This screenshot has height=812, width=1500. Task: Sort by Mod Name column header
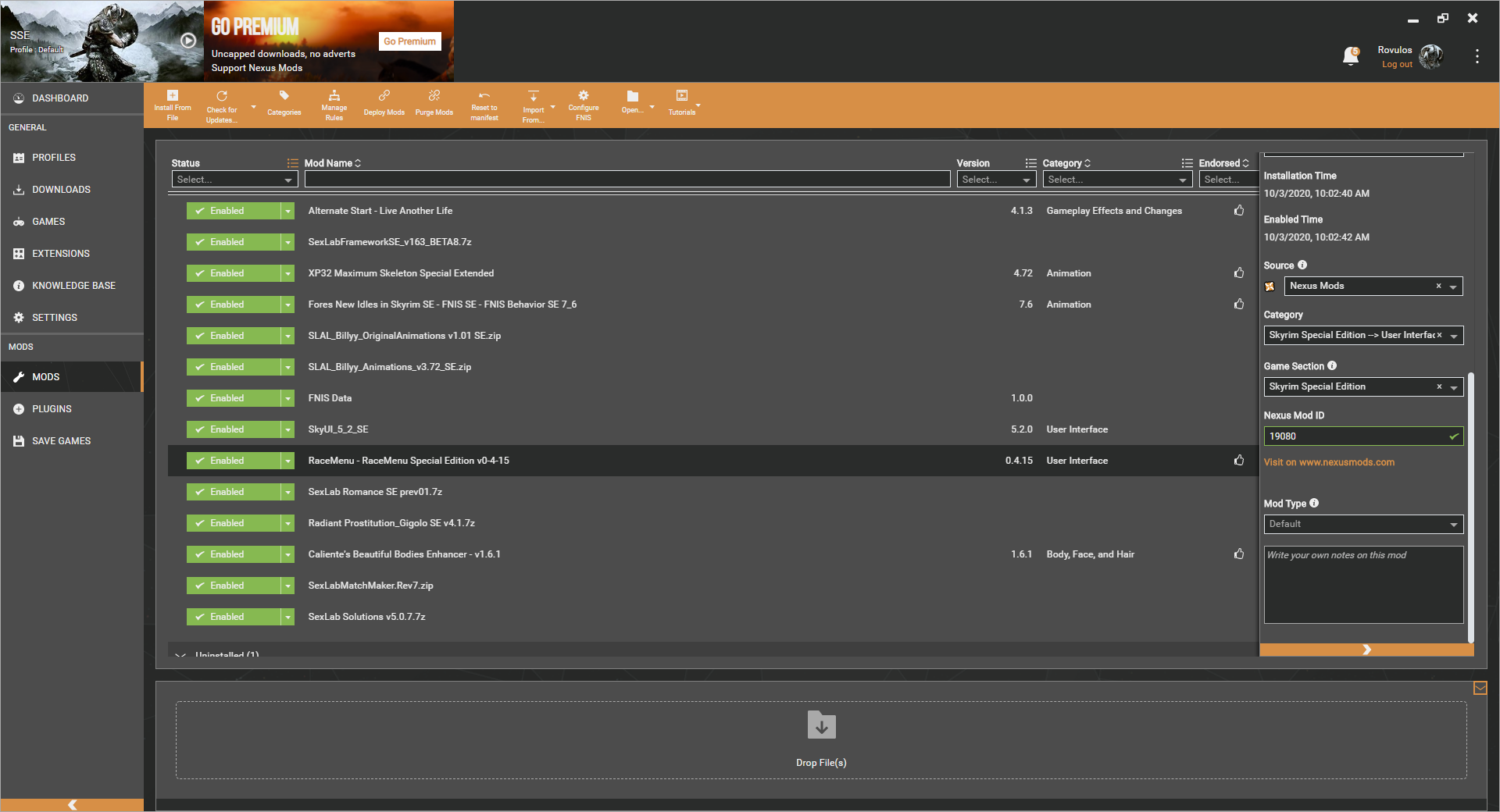332,163
